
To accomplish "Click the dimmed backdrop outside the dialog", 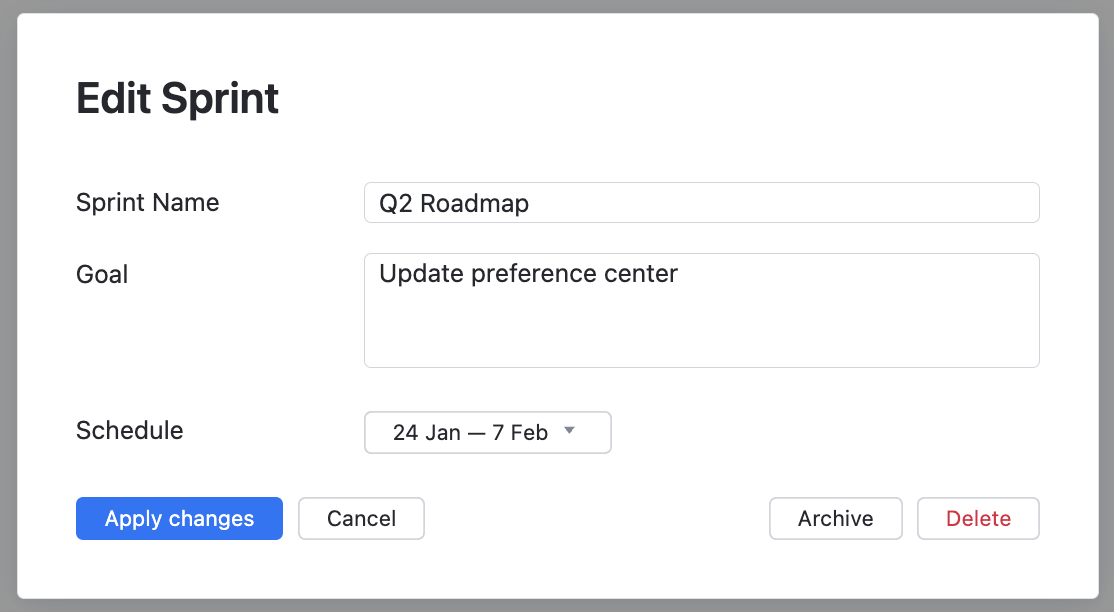I will [x=1104, y=300].
